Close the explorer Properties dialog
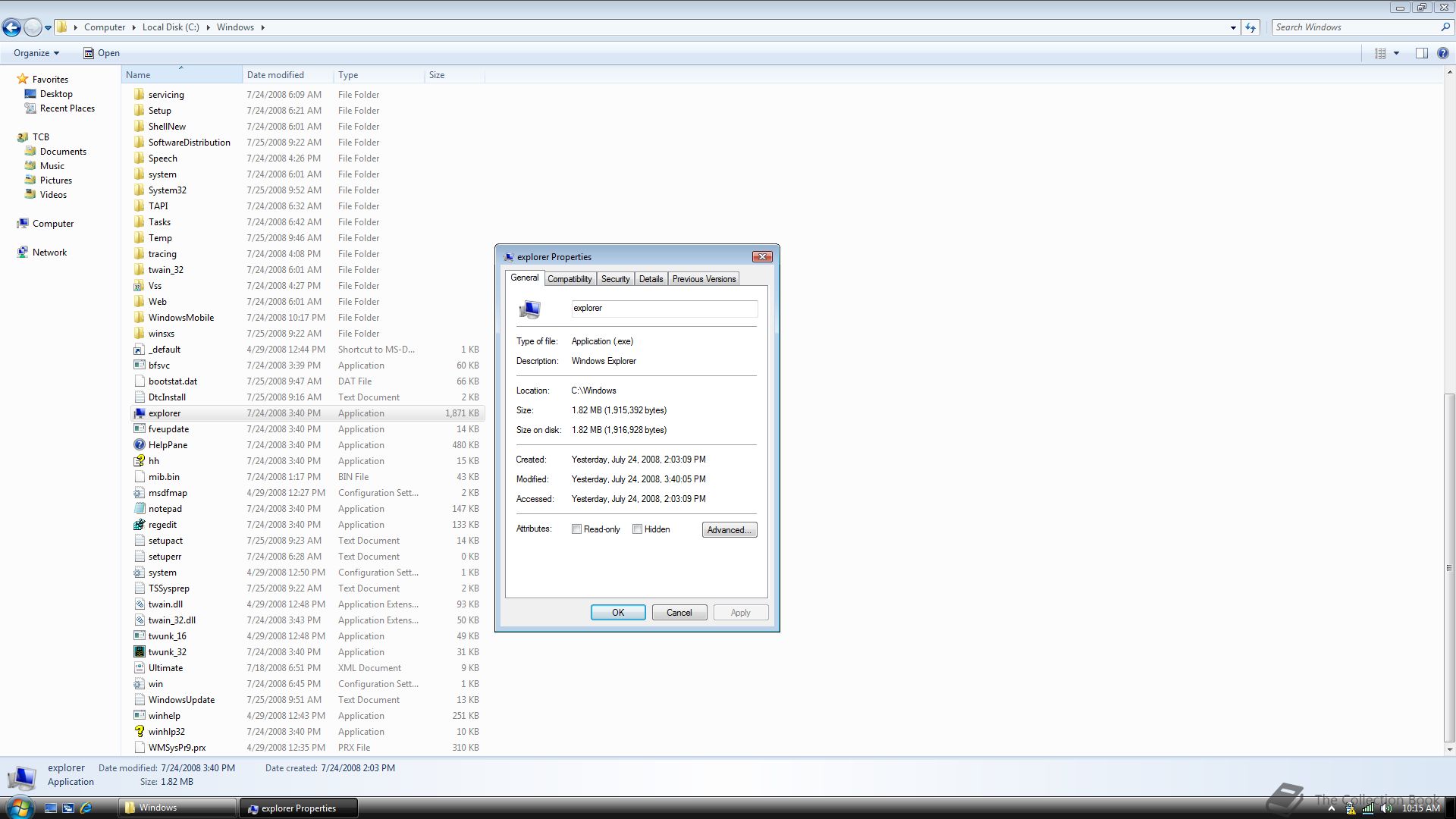 (762, 257)
